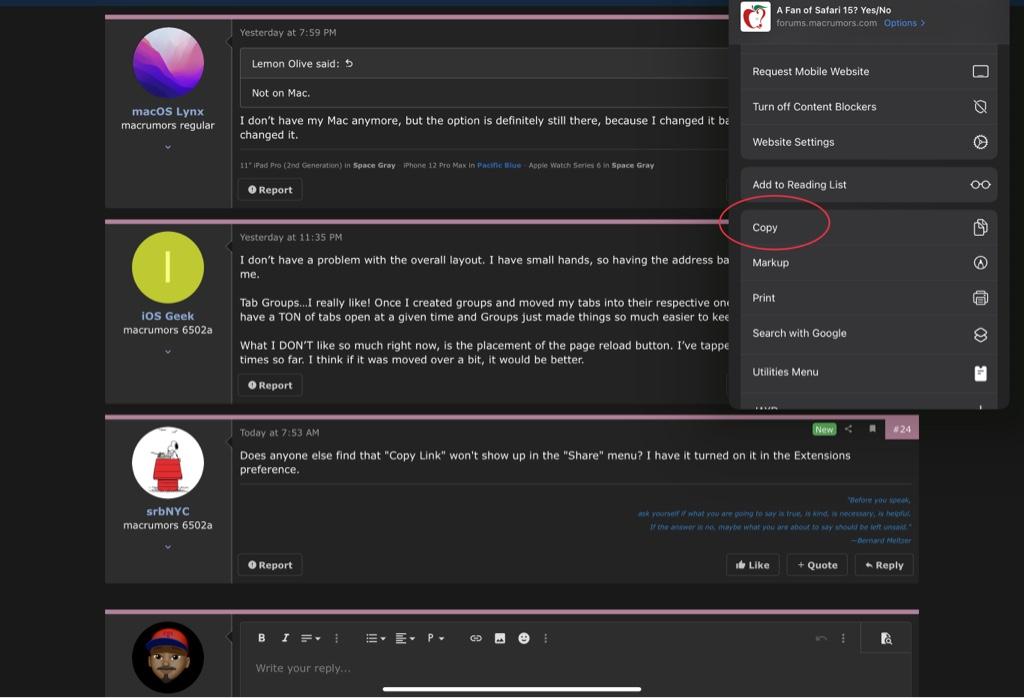Open the font size dropdown in editor

[310, 638]
